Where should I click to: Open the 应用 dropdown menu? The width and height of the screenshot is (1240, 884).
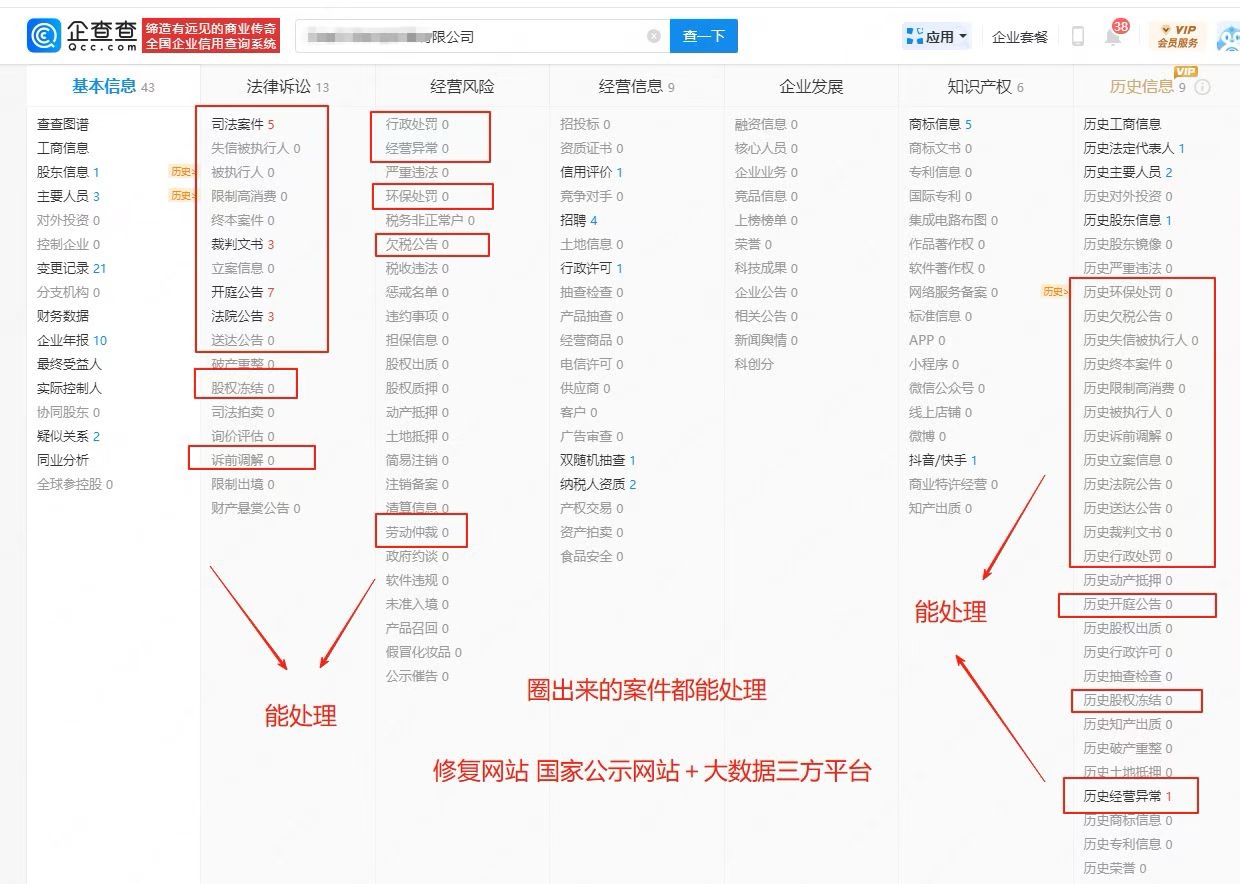pyautogui.click(x=937, y=36)
